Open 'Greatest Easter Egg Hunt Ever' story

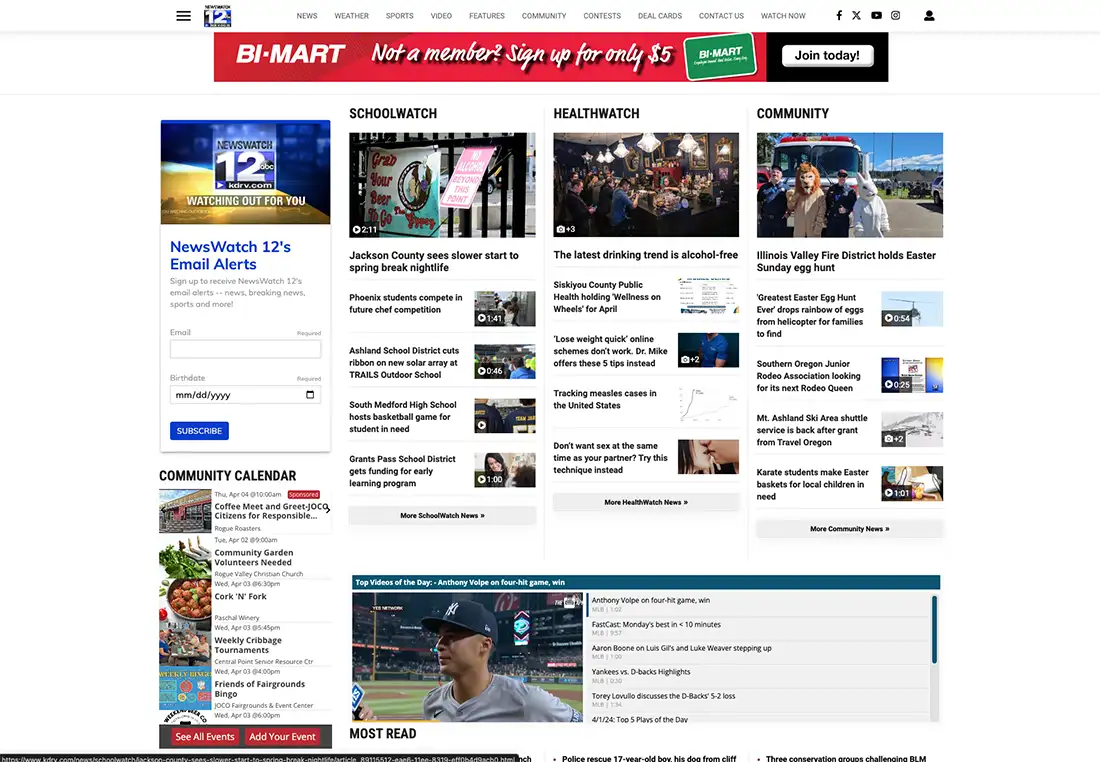[x=810, y=316]
